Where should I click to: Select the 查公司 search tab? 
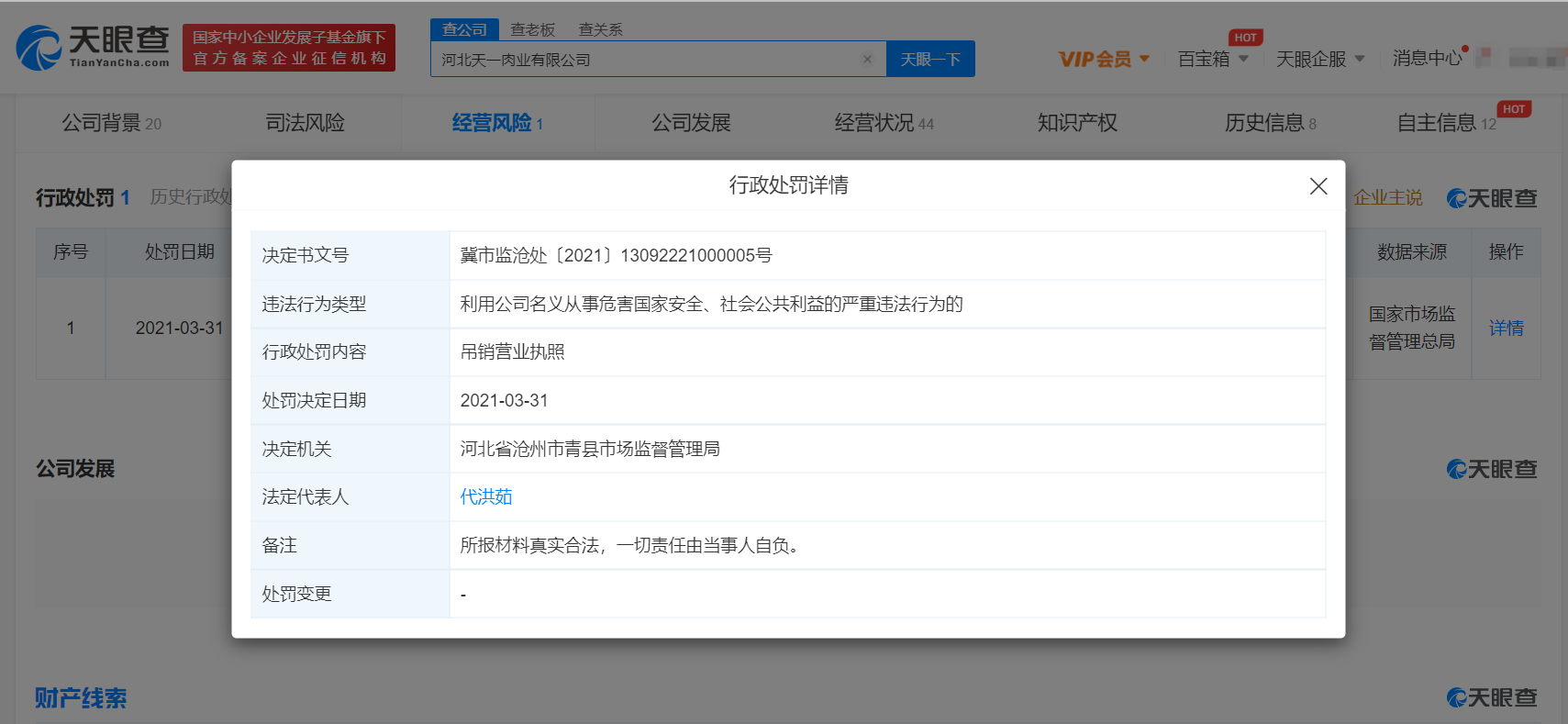tap(464, 29)
